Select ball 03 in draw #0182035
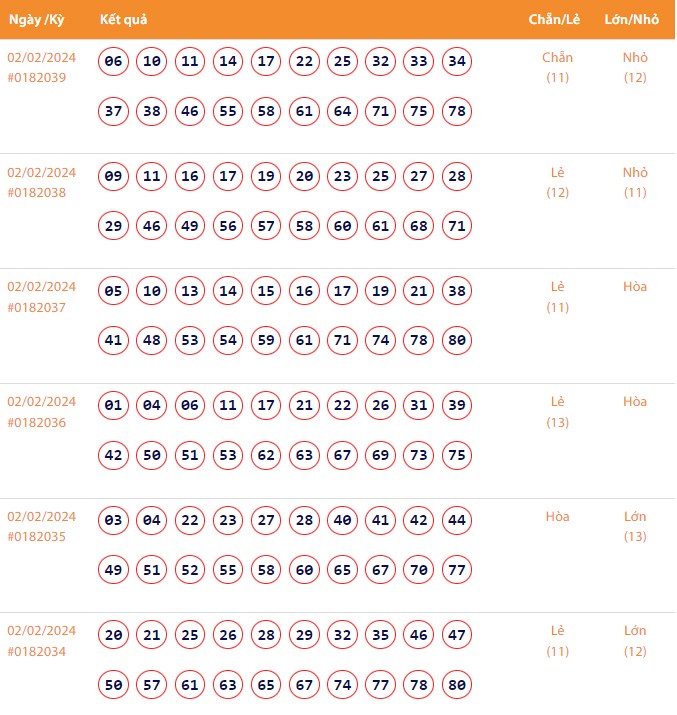677x715 pixels. (x=114, y=521)
